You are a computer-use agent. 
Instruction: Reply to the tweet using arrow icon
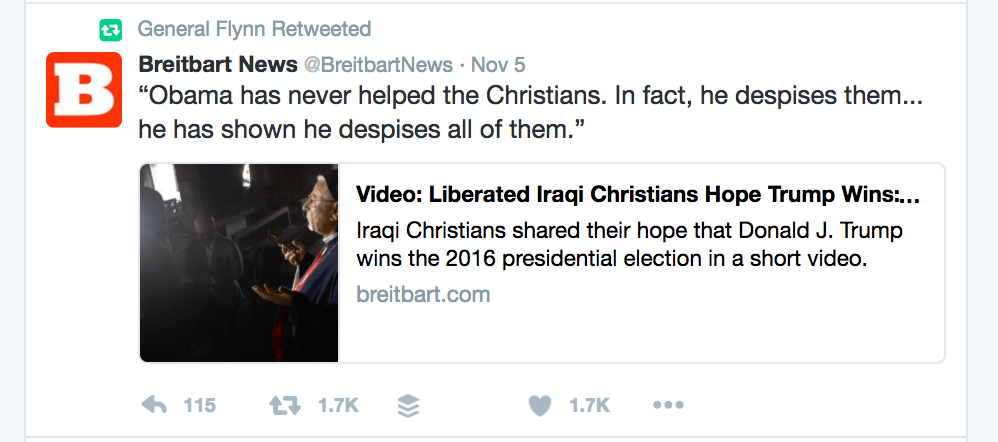pos(154,405)
